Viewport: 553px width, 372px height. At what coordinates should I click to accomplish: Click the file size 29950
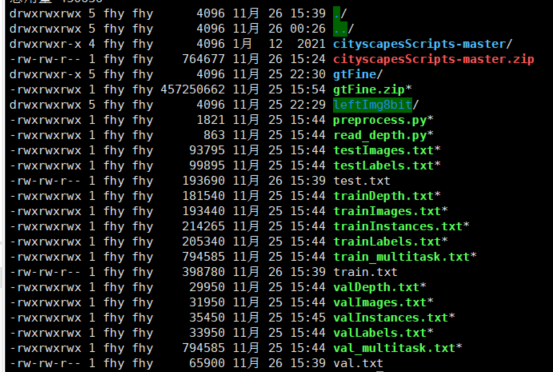207,287
